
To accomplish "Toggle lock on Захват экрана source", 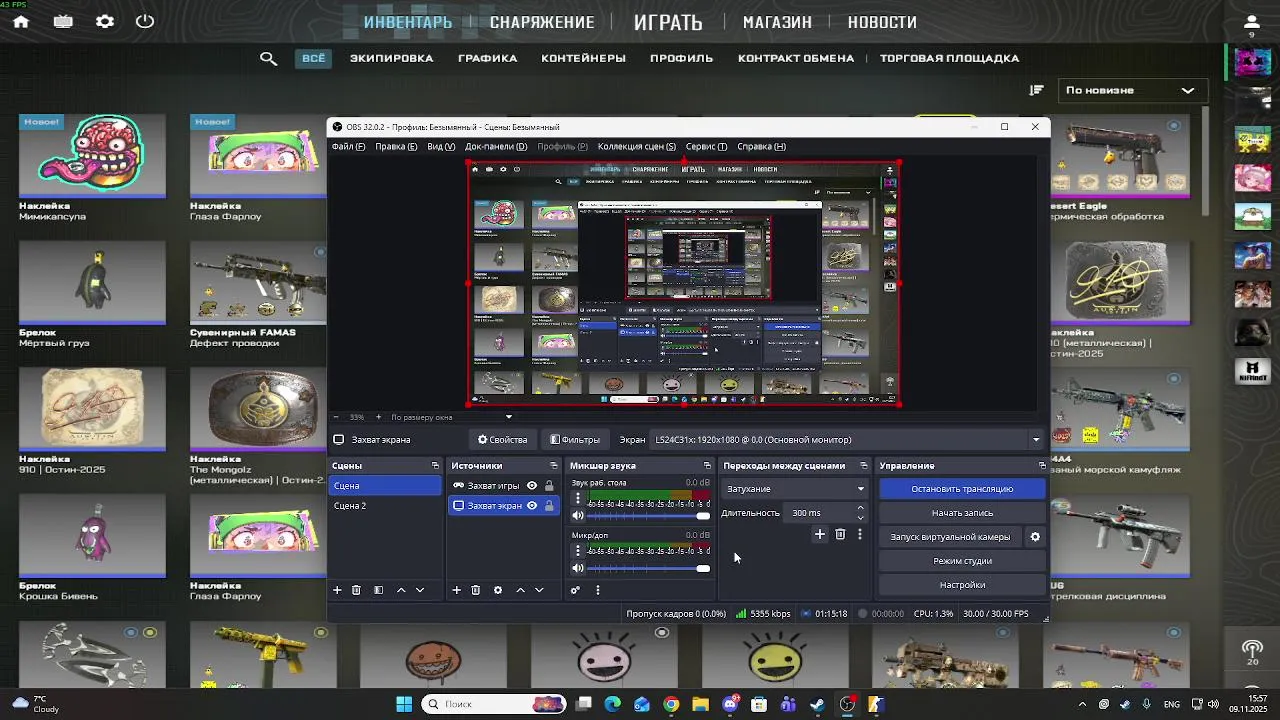I will coord(549,506).
